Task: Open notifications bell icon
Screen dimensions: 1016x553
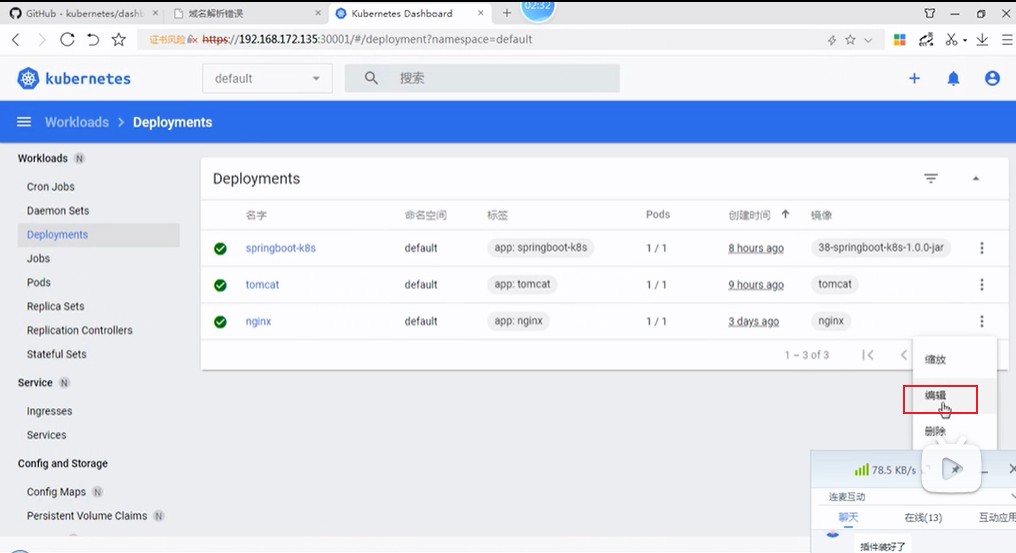Action: tap(953, 78)
